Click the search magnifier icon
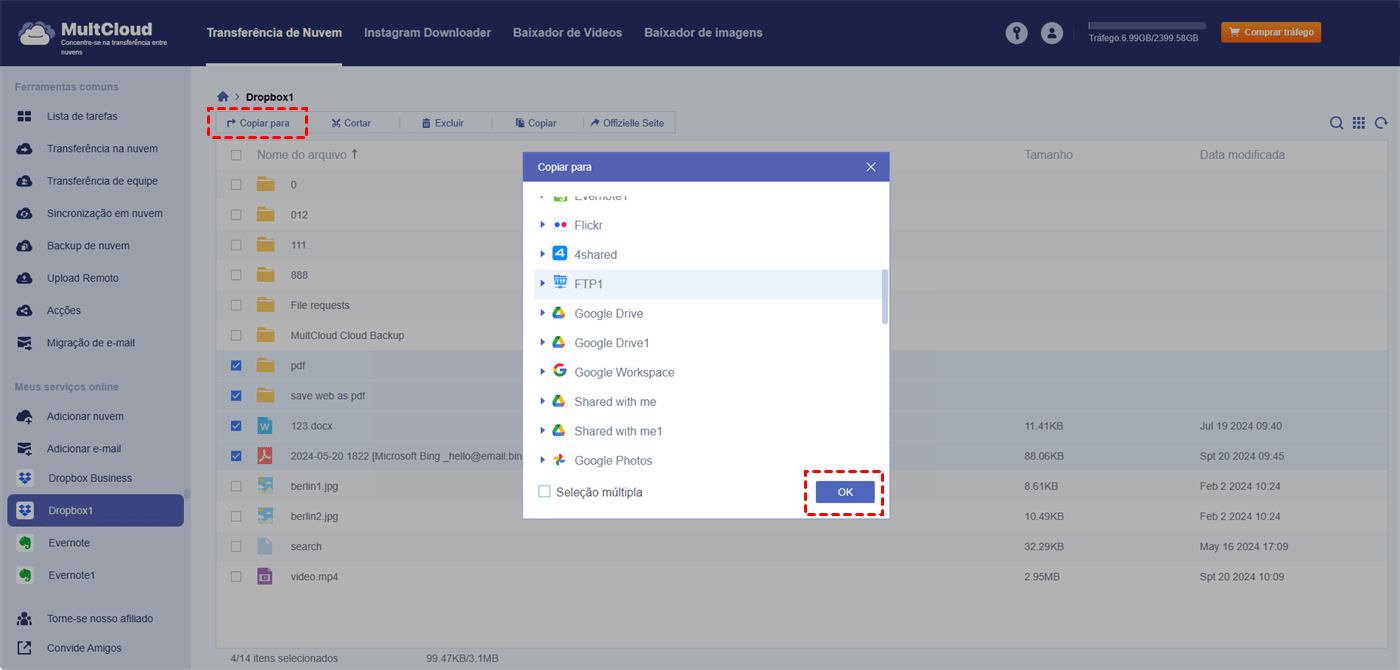The height and width of the screenshot is (670, 1400). pos(1336,123)
